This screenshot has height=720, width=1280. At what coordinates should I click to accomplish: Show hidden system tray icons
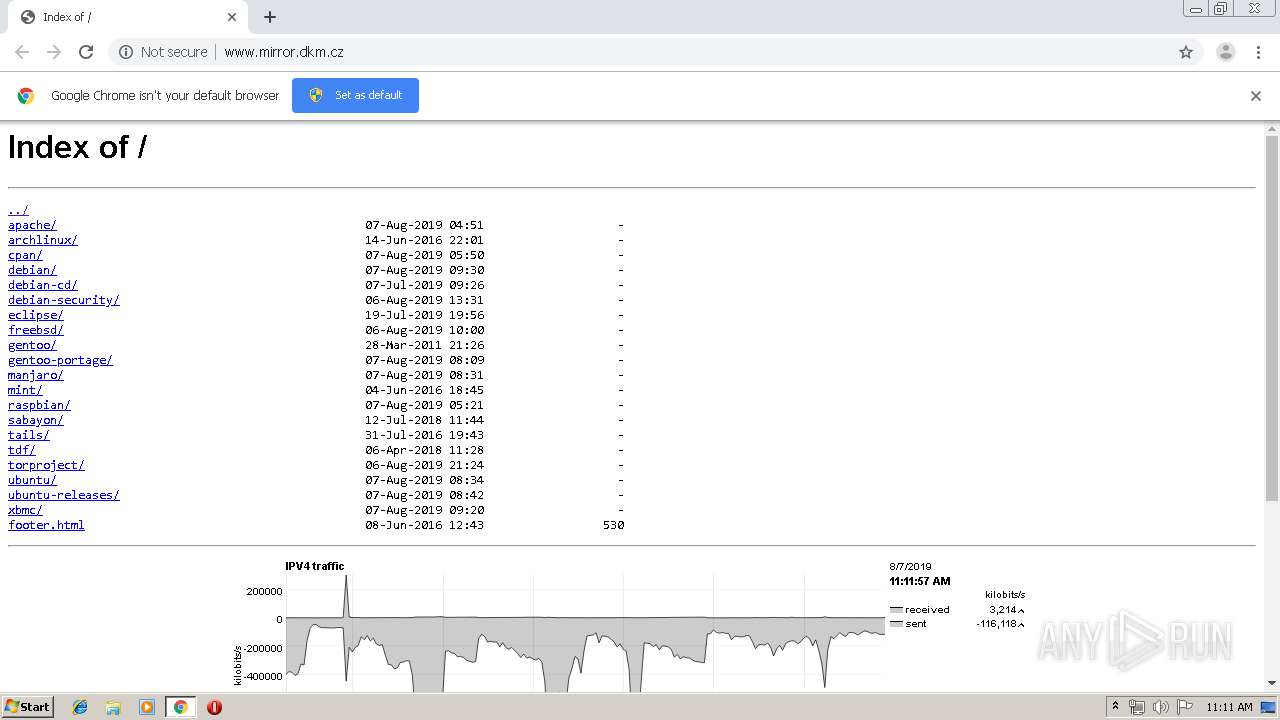coord(1115,707)
